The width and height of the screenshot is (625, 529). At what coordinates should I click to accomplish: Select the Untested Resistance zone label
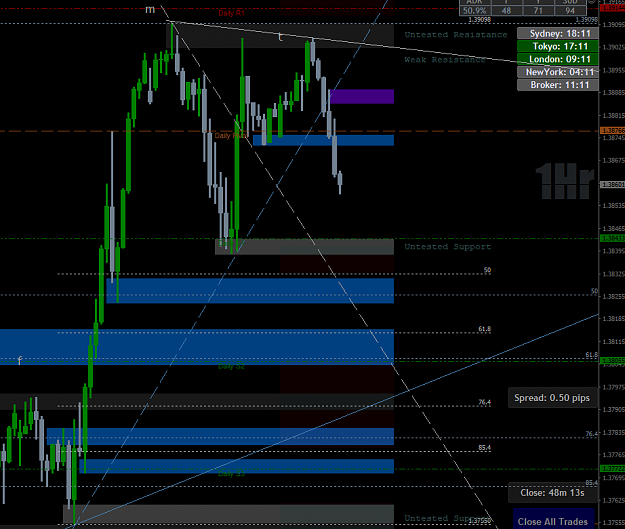[456, 35]
